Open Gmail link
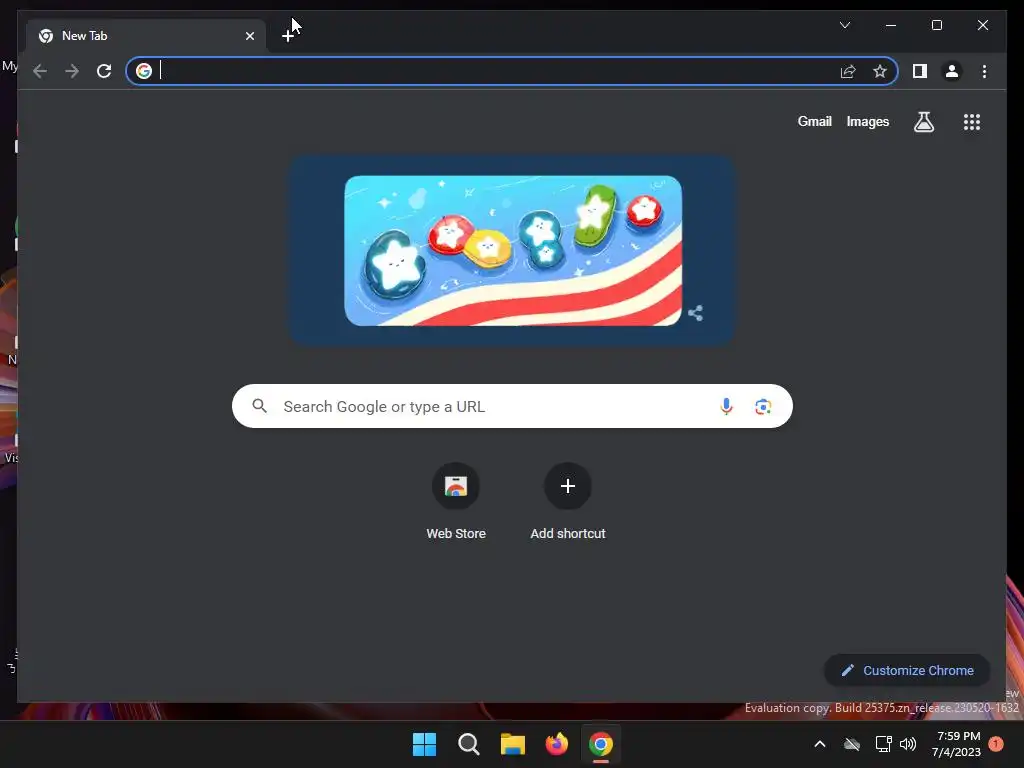1024x768 pixels. (814, 121)
